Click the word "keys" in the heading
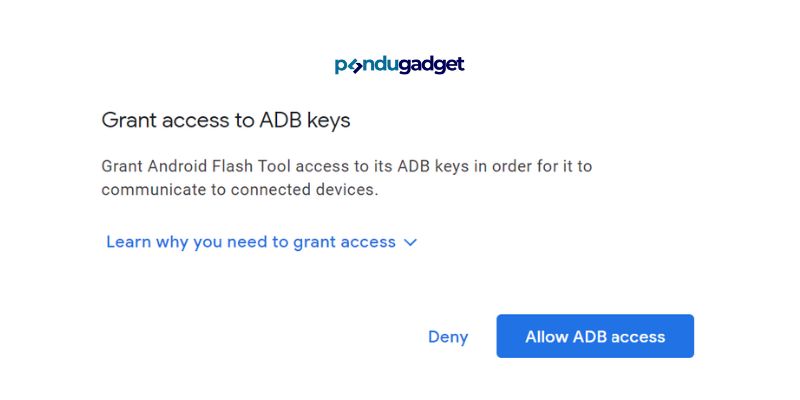Screen dimensions: 800x400 (x=329, y=121)
